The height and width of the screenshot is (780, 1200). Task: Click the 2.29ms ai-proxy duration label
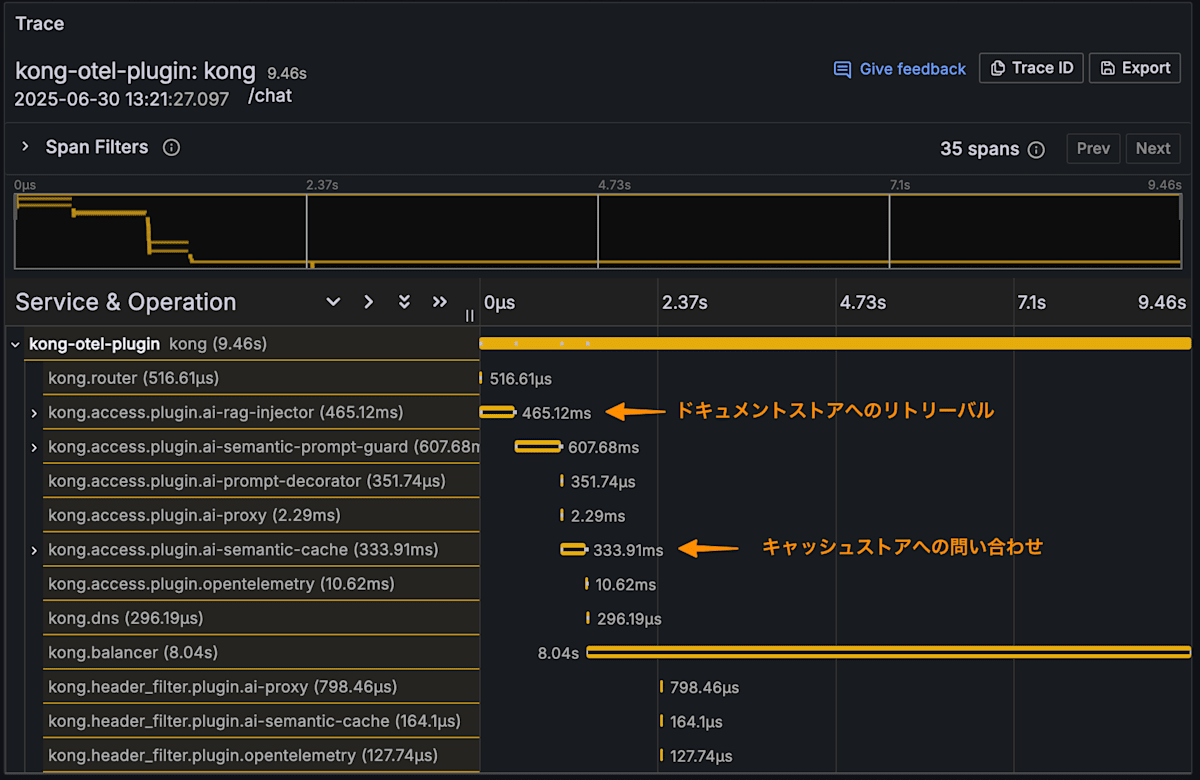click(x=598, y=516)
